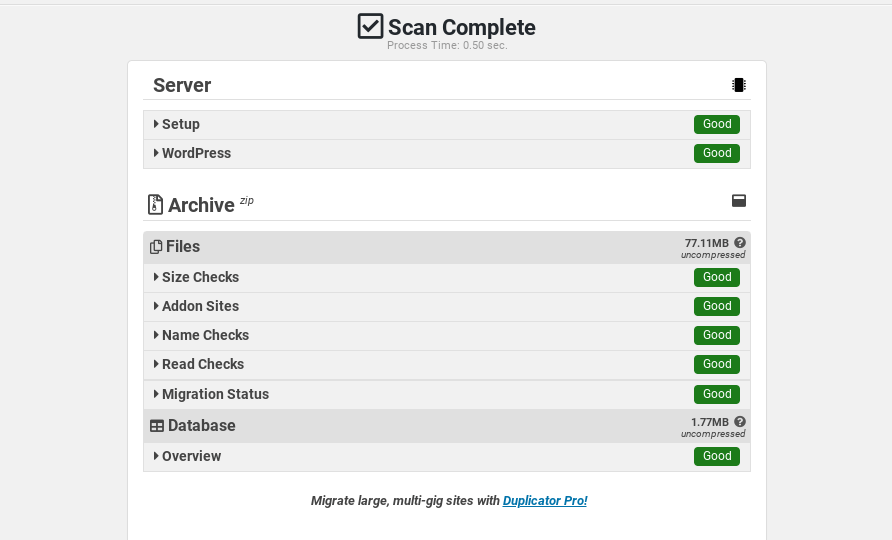This screenshot has height=540, width=892.
Task: Expand the WordPress section
Action: pos(195,153)
